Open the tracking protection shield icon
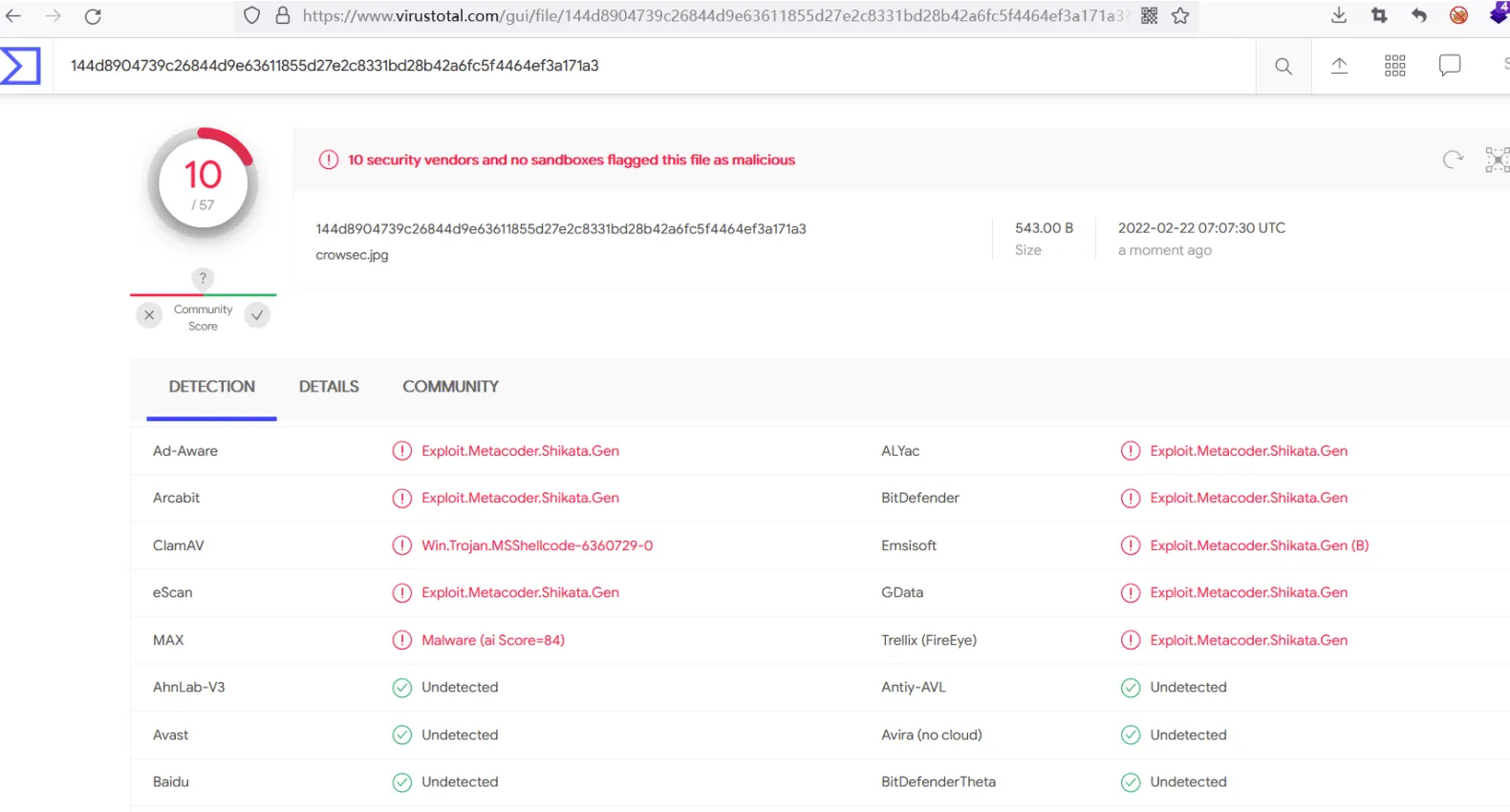1510x812 pixels. point(251,15)
